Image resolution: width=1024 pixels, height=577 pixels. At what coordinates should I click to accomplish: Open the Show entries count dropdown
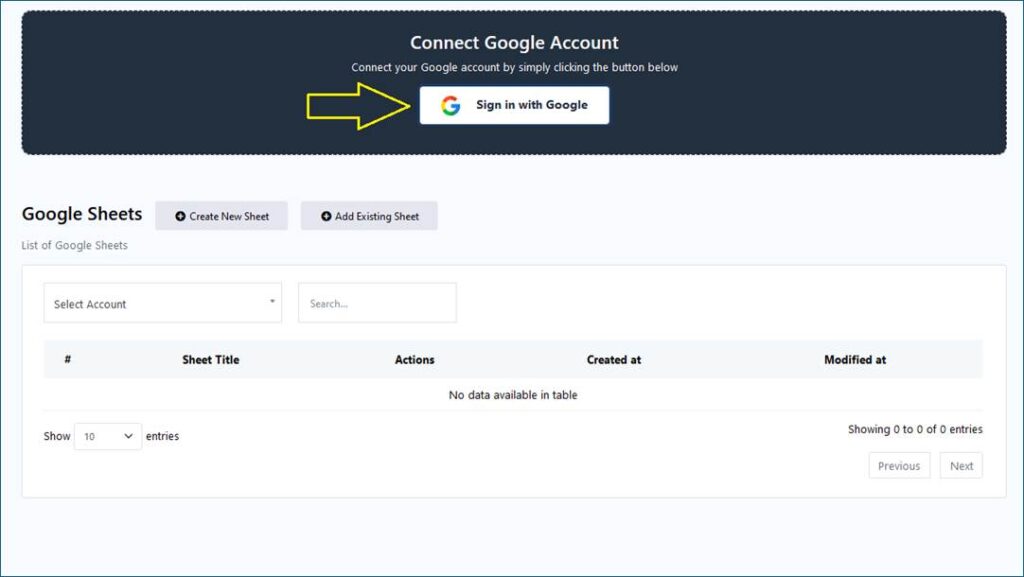(108, 436)
